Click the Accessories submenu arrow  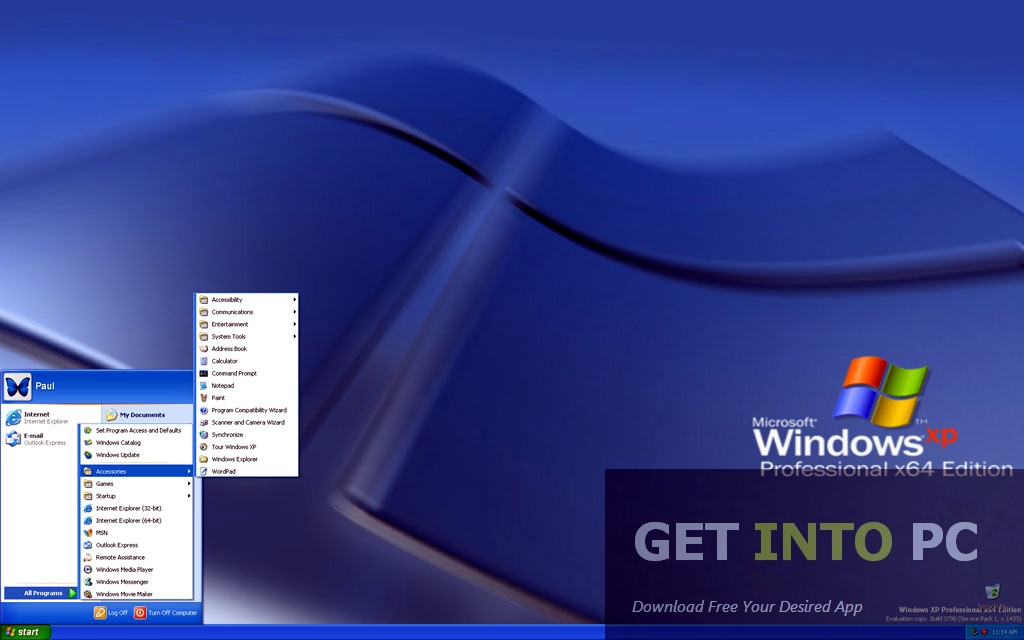pos(189,472)
